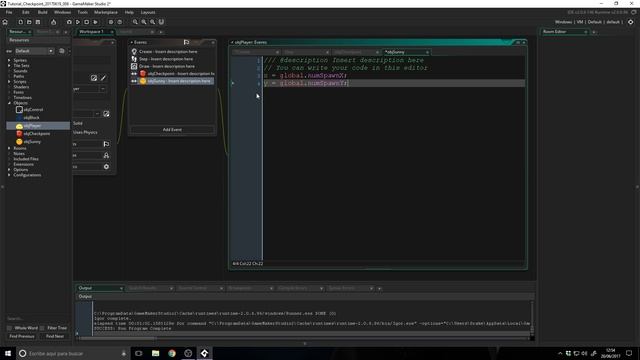Open the Start Page home icon
Viewport: 640px width, 360px height.
click(x=5, y=22)
